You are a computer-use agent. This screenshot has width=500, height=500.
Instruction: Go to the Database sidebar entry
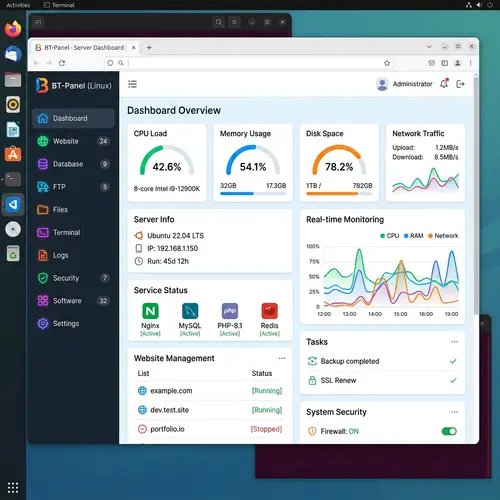[73, 164]
